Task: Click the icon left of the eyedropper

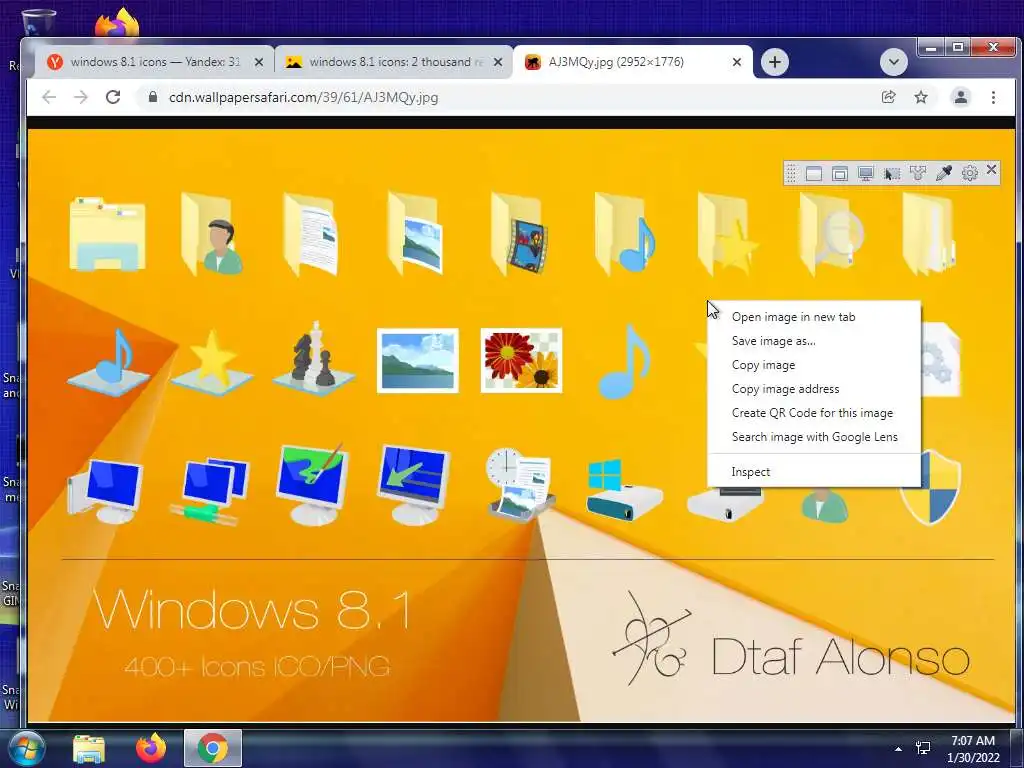Action: [x=918, y=173]
